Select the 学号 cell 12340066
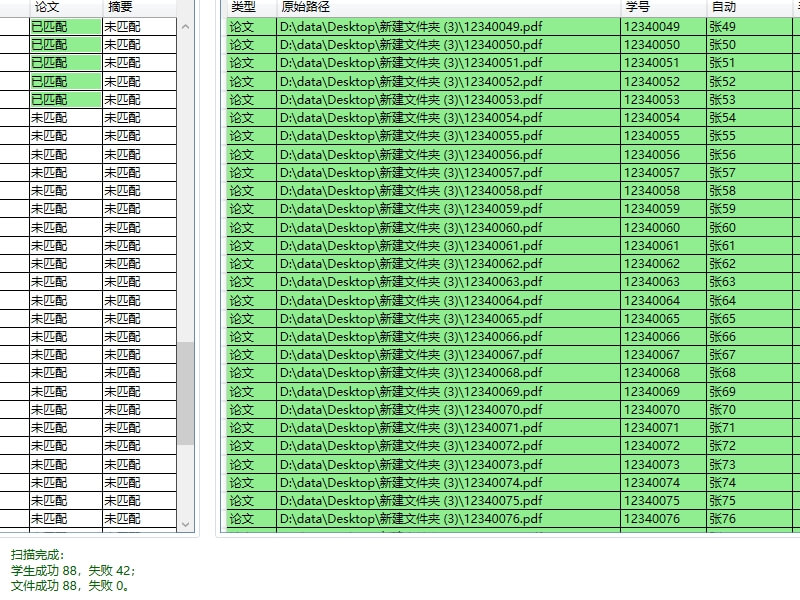The width and height of the screenshot is (800, 600). point(651,337)
